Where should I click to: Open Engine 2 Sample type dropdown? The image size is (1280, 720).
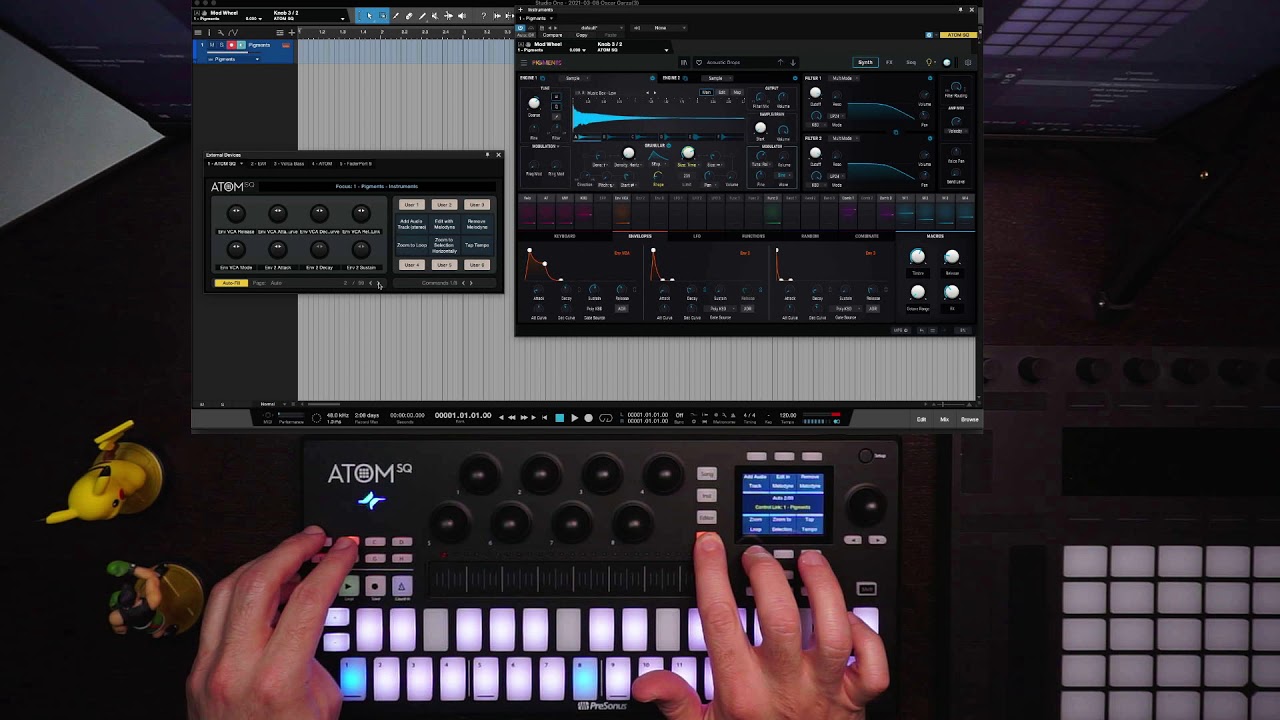(717, 78)
